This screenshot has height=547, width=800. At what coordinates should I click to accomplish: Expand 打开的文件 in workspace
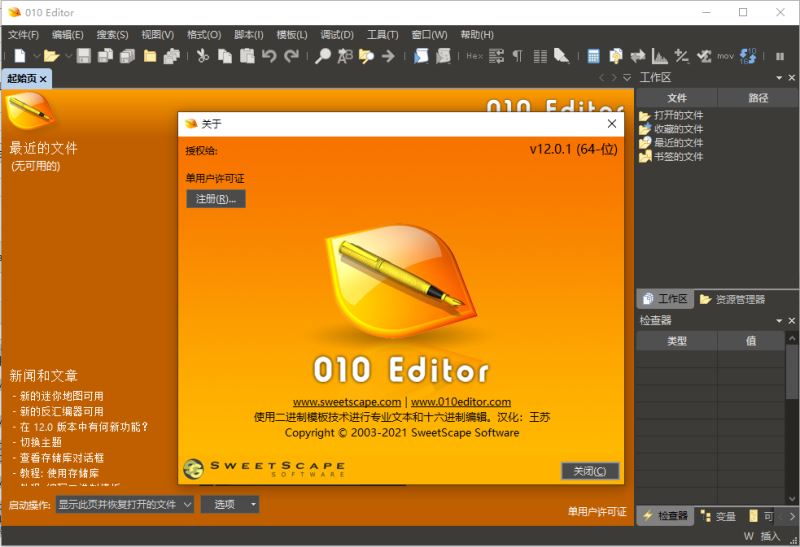point(671,115)
